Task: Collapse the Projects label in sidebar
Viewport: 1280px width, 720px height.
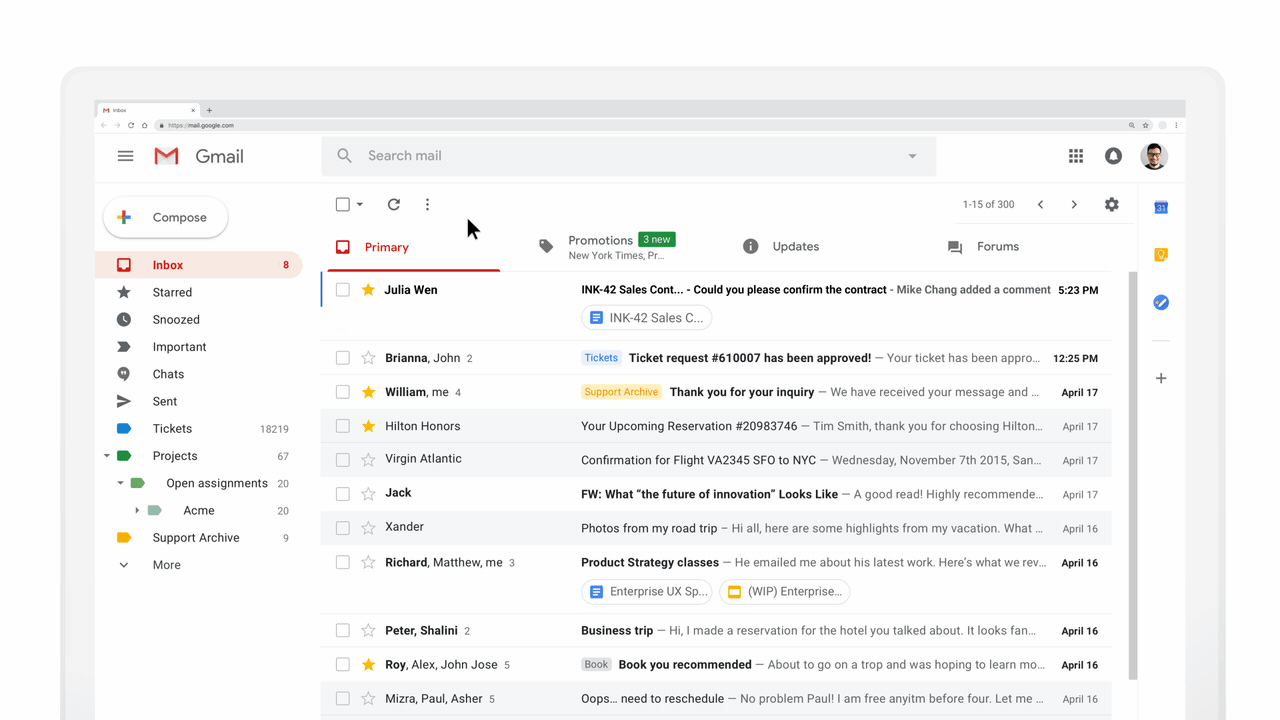Action: tap(107, 456)
